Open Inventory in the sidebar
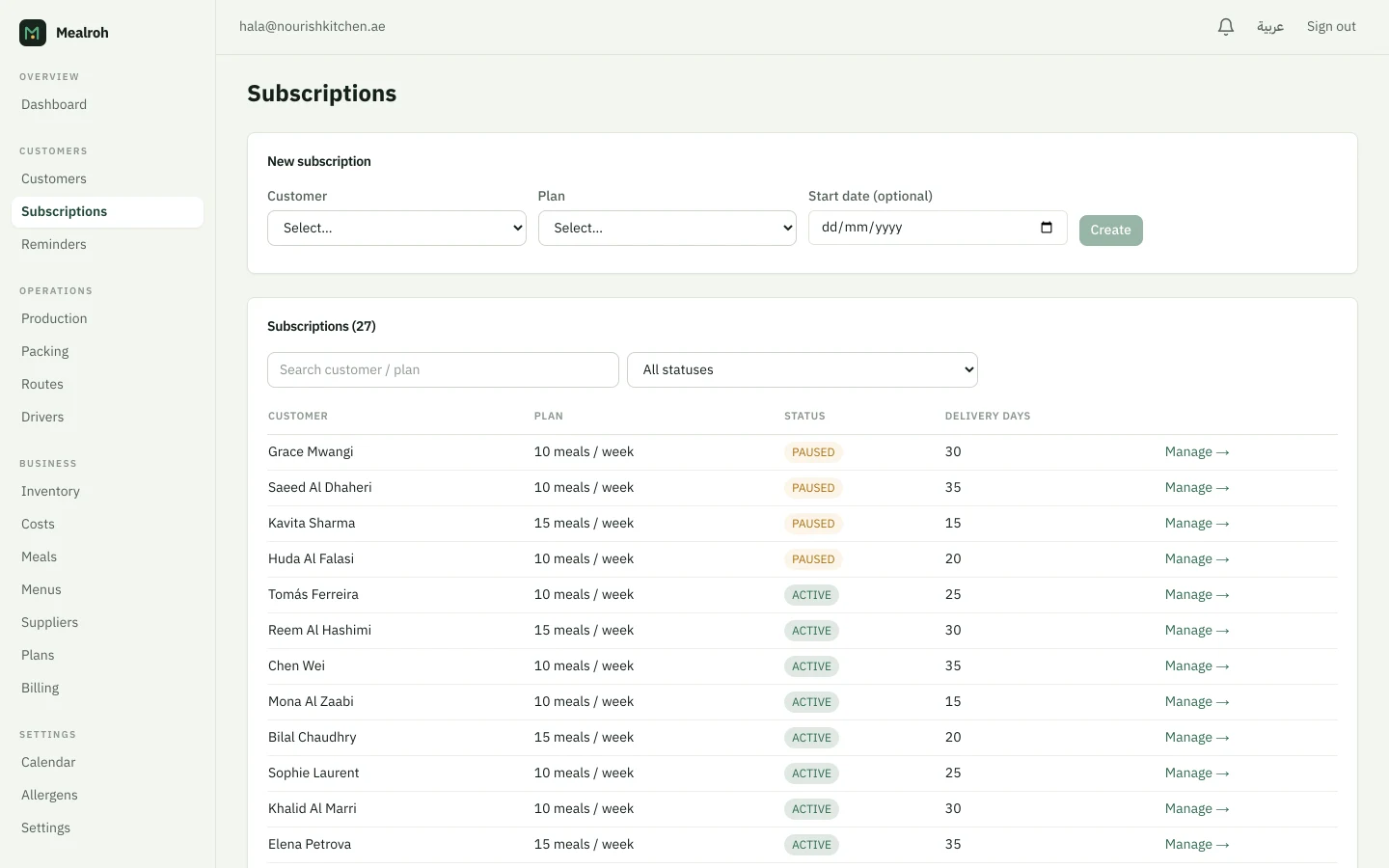 [50, 491]
